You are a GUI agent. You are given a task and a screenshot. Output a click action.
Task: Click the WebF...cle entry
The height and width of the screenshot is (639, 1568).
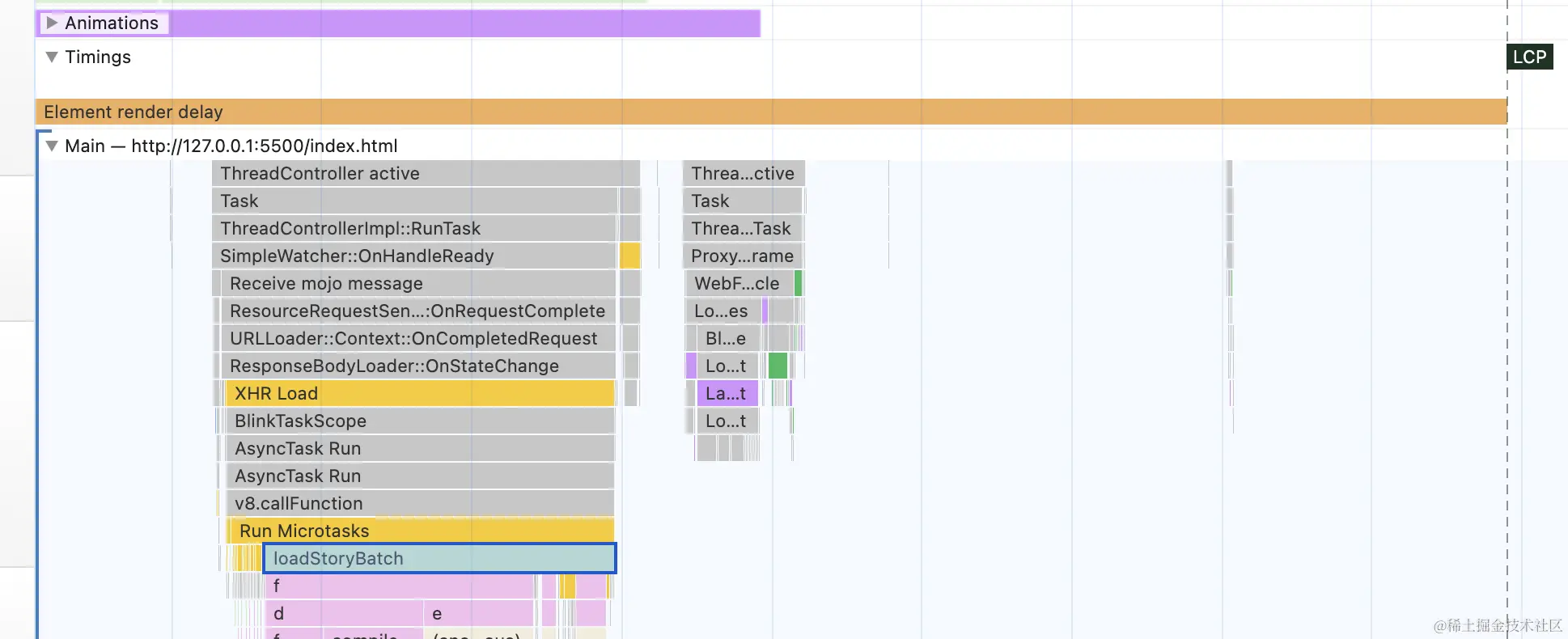(x=740, y=283)
